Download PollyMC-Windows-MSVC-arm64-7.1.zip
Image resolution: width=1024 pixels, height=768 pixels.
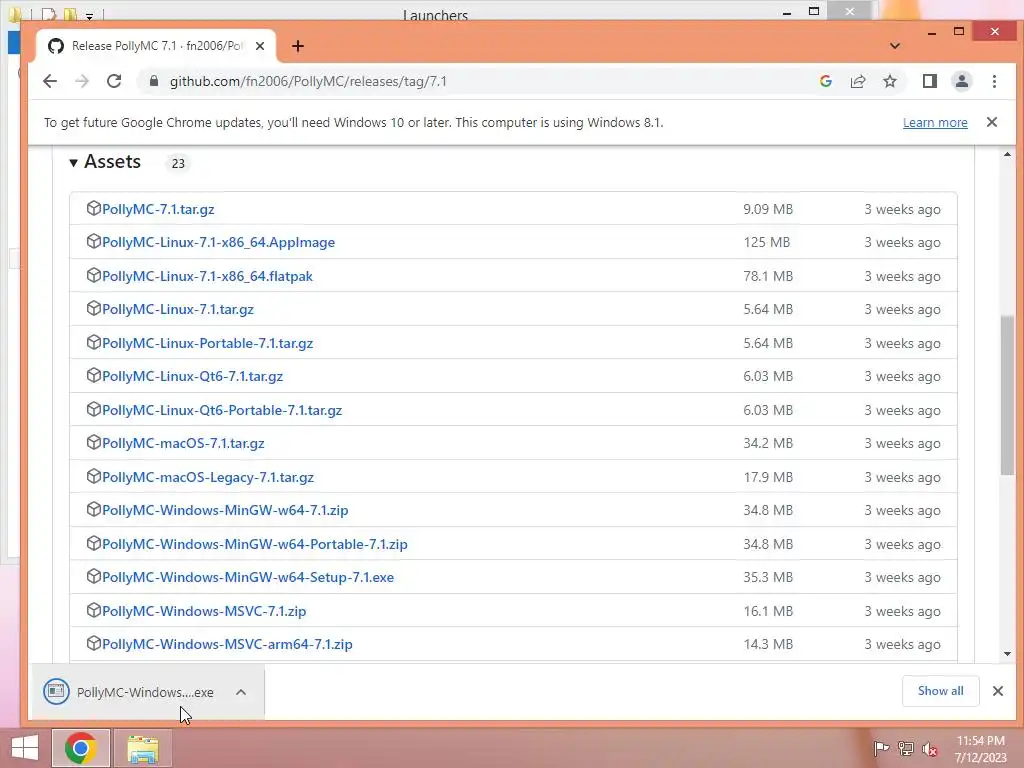coord(227,645)
